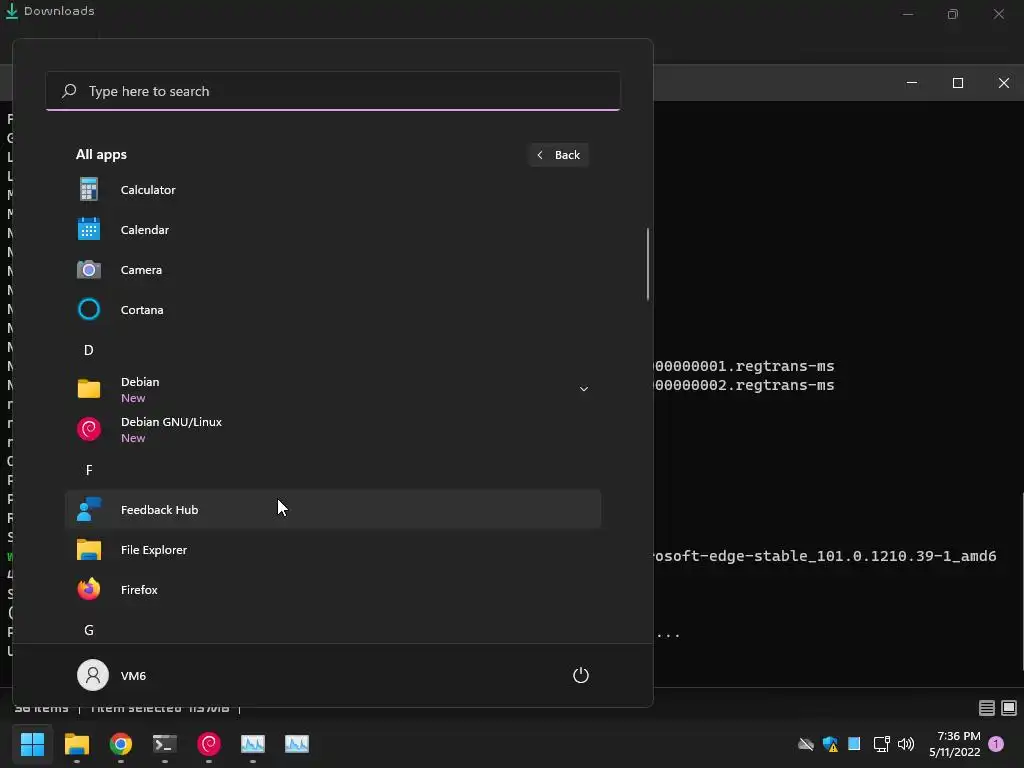Focus the Type here to search box

[333, 91]
